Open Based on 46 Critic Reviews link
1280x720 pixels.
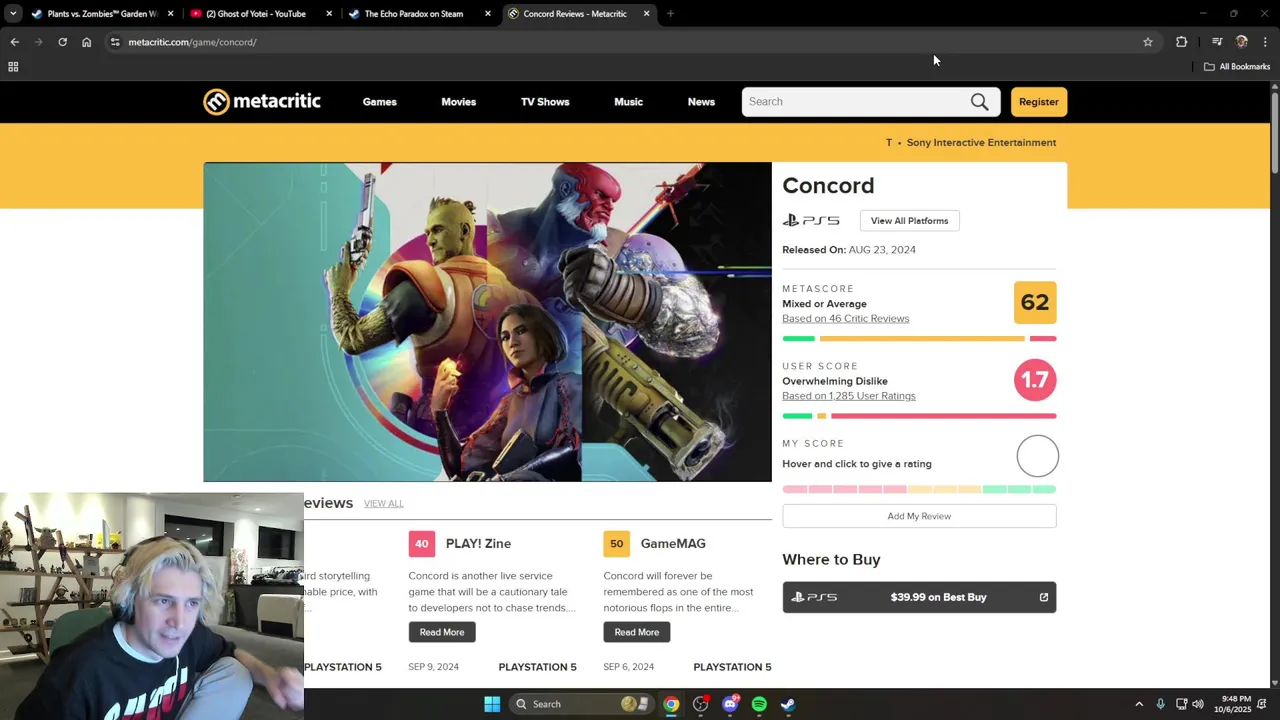tap(845, 319)
